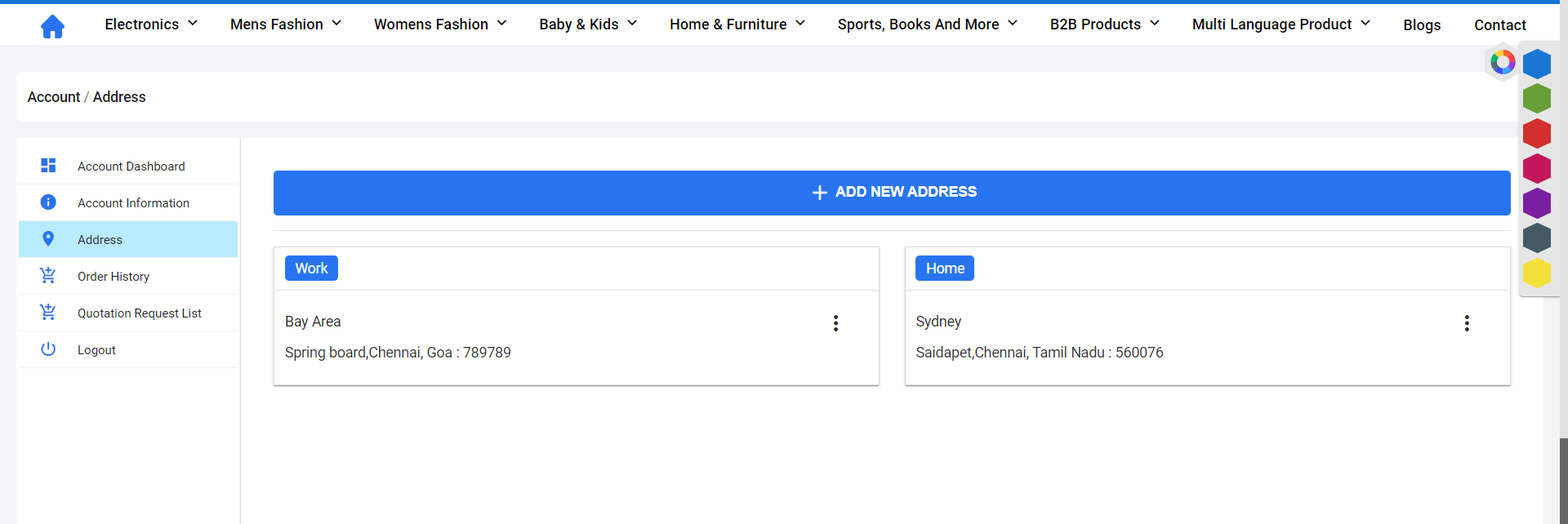This screenshot has width=1568, height=524.
Task: Click the Spring board, Chennai, Goa address line
Action: 398,353
